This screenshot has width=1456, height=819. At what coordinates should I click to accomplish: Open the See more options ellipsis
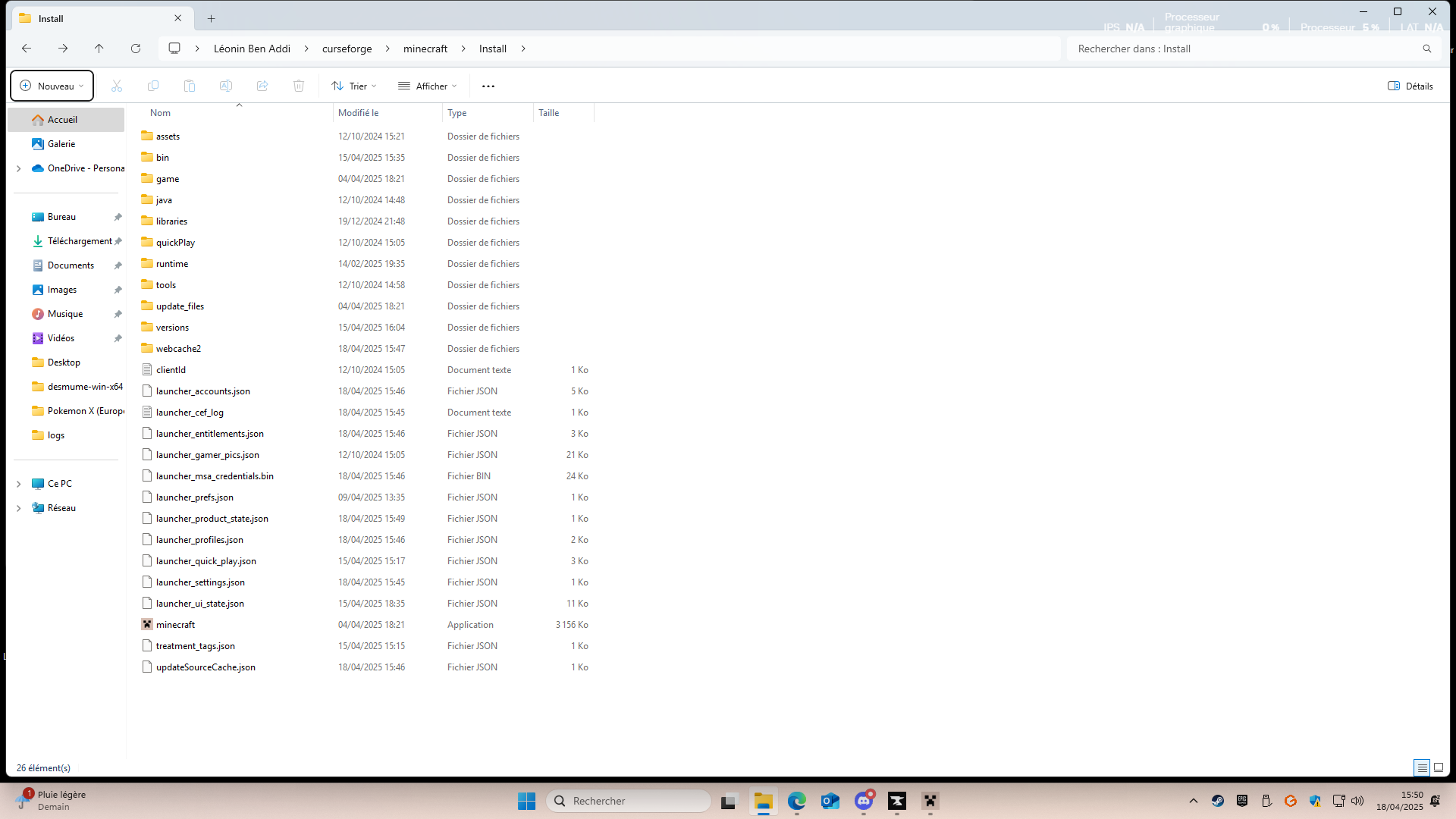click(x=488, y=86)
